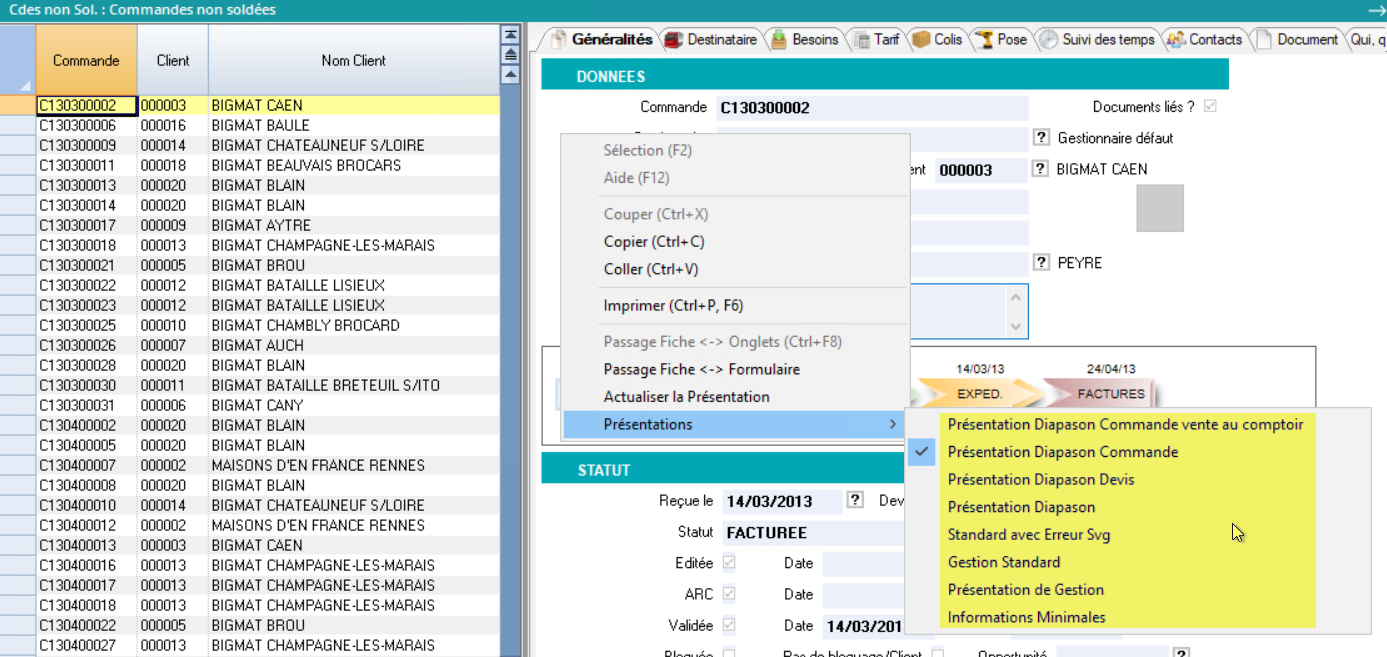Viewport: 1387px width, 657px height.
Task: Click the question-mark lookup beside PEYRE
Action: [1041, 263]
